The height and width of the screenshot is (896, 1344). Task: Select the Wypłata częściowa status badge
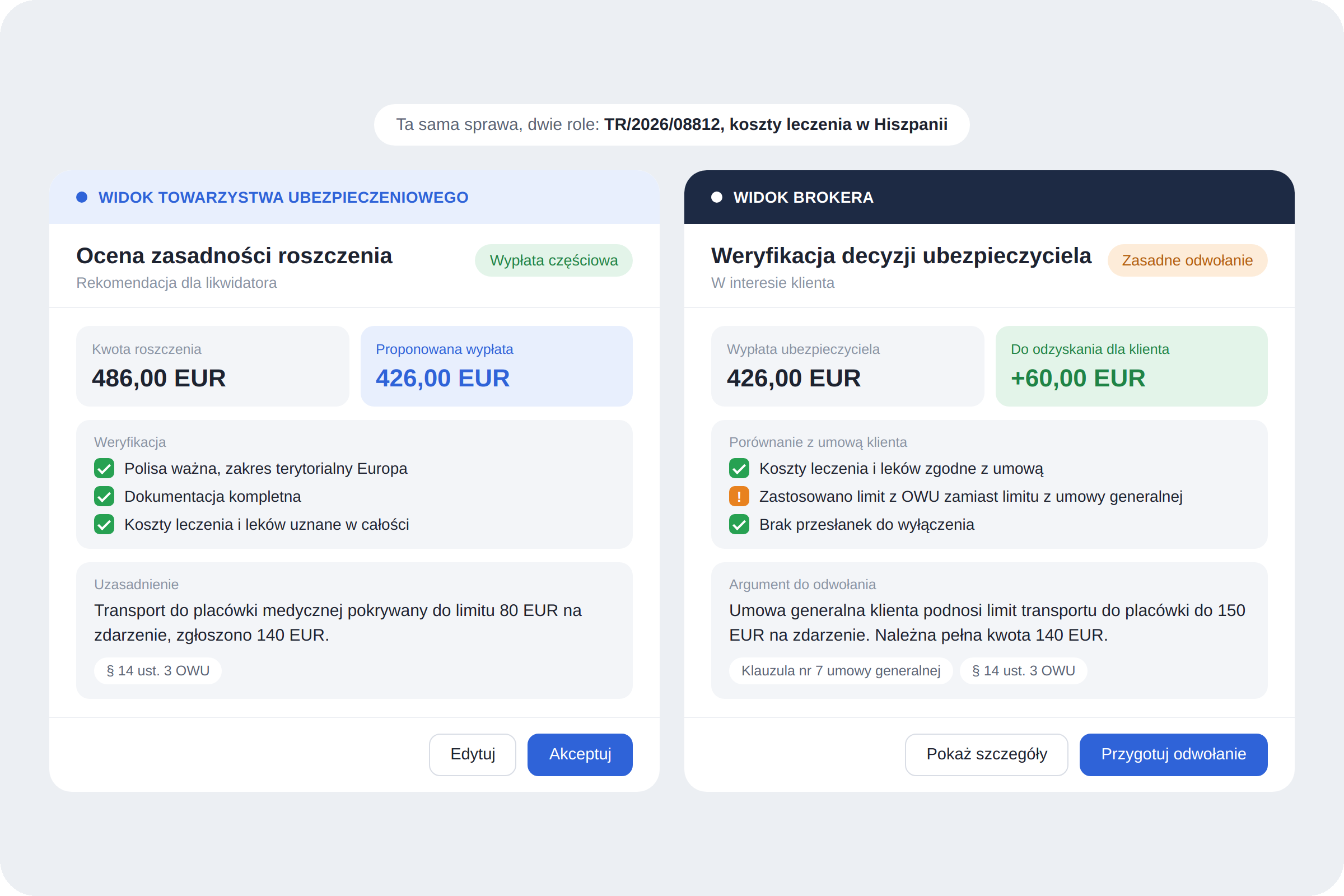click(x=553, y=260)
